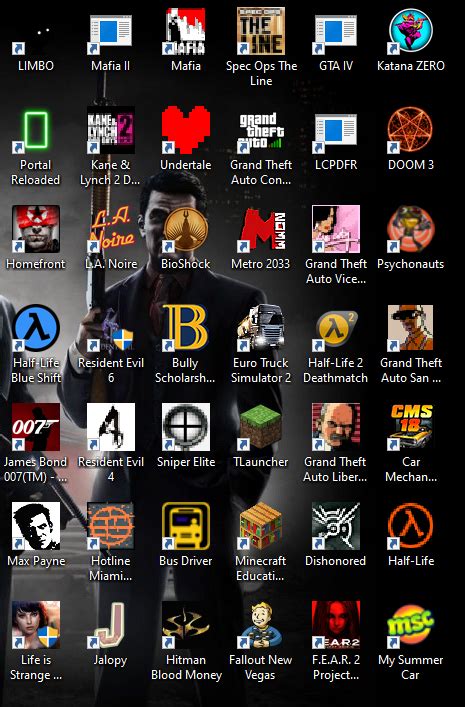This screenshot has height=707, width=465.
Task: Select the Sniper Elite crosshair icon
Action: [x=185, y=427]
